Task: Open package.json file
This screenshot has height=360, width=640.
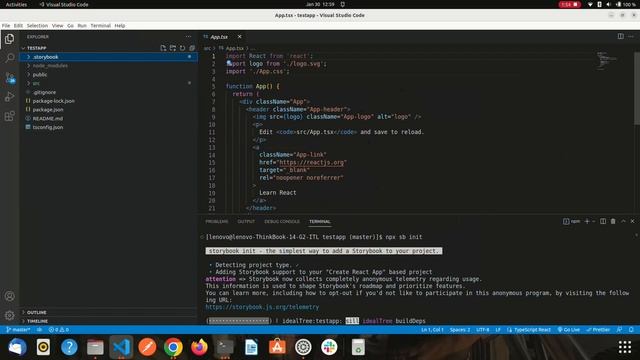Action: point(109,110)
